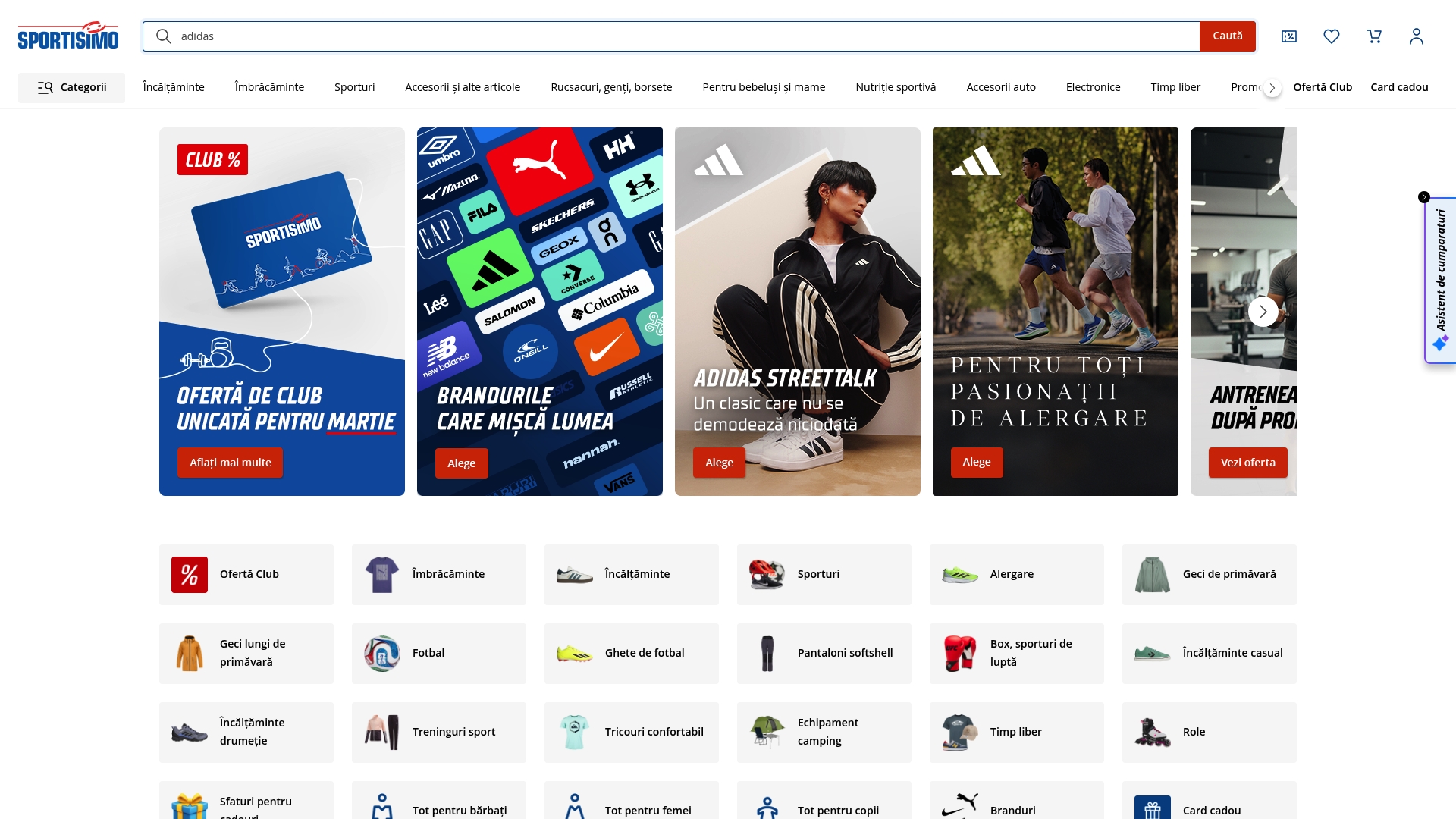Advance the banner carousel to next slide
Screen dimensions: 1456x819
click(x=1263, y=312)
